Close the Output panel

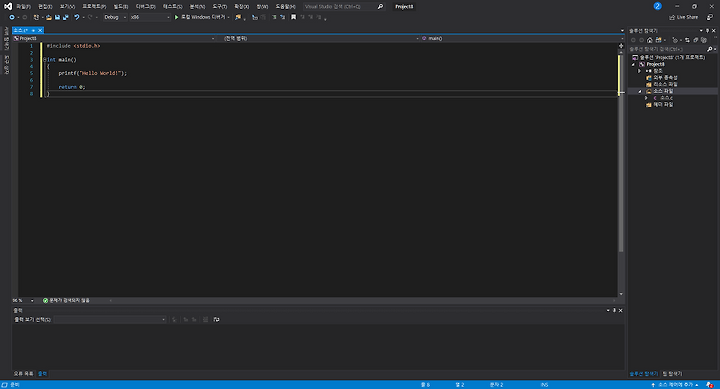621,310
